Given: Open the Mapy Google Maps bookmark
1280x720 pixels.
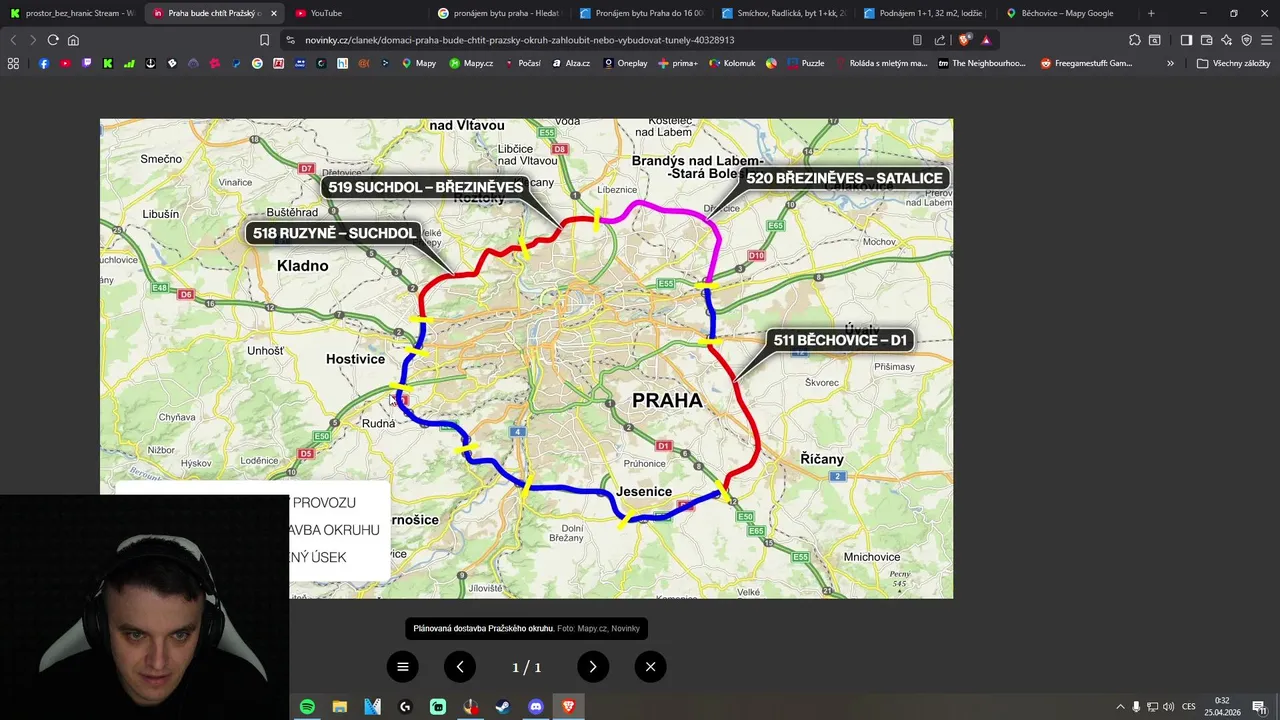Looking at the screenshot, I should pyautogui.click(x=419, y=63).
